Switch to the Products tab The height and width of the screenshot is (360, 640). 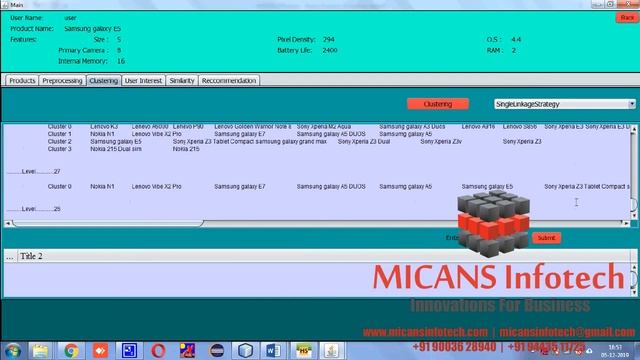(22, 81)
